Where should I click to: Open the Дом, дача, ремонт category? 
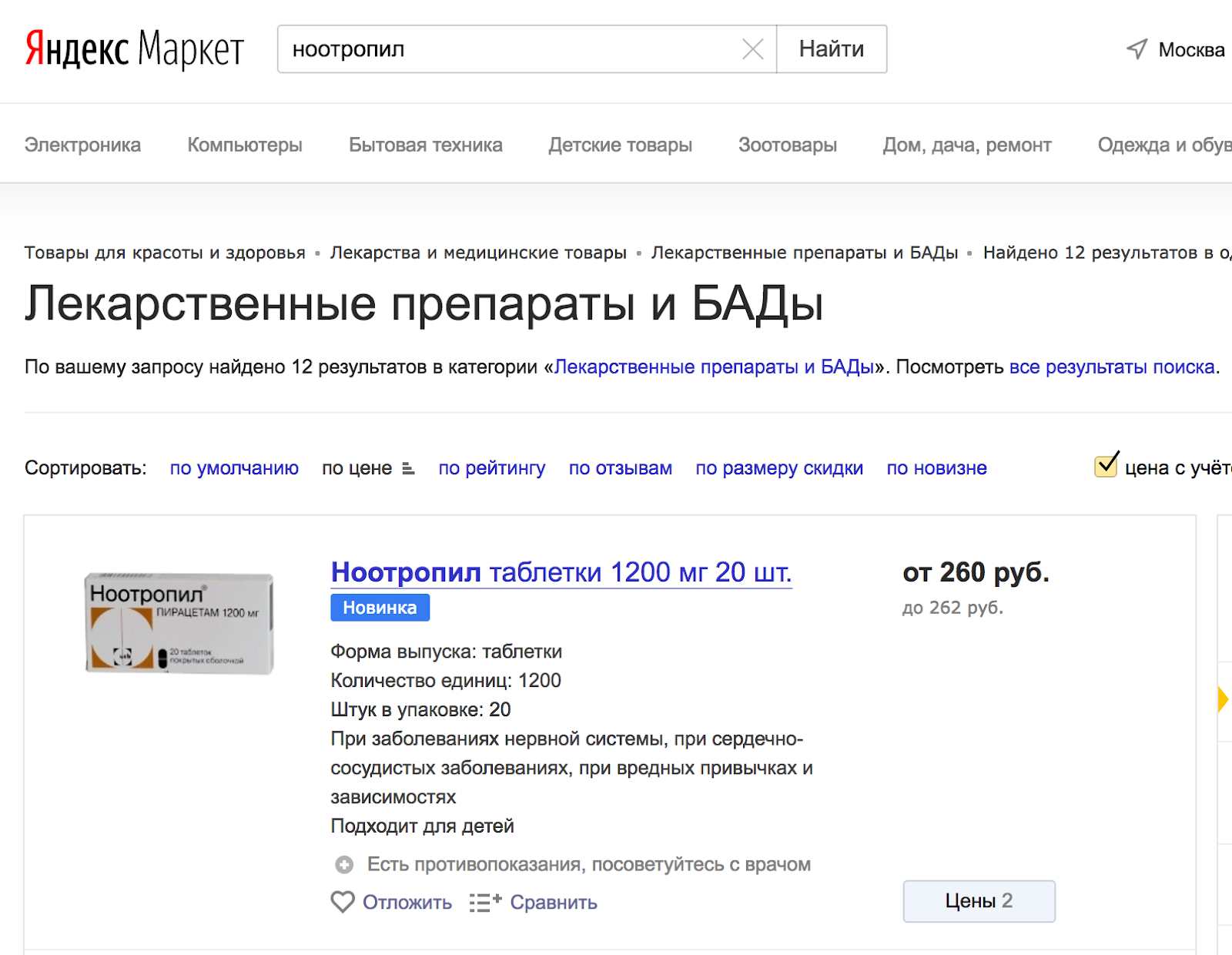point(967,145)
